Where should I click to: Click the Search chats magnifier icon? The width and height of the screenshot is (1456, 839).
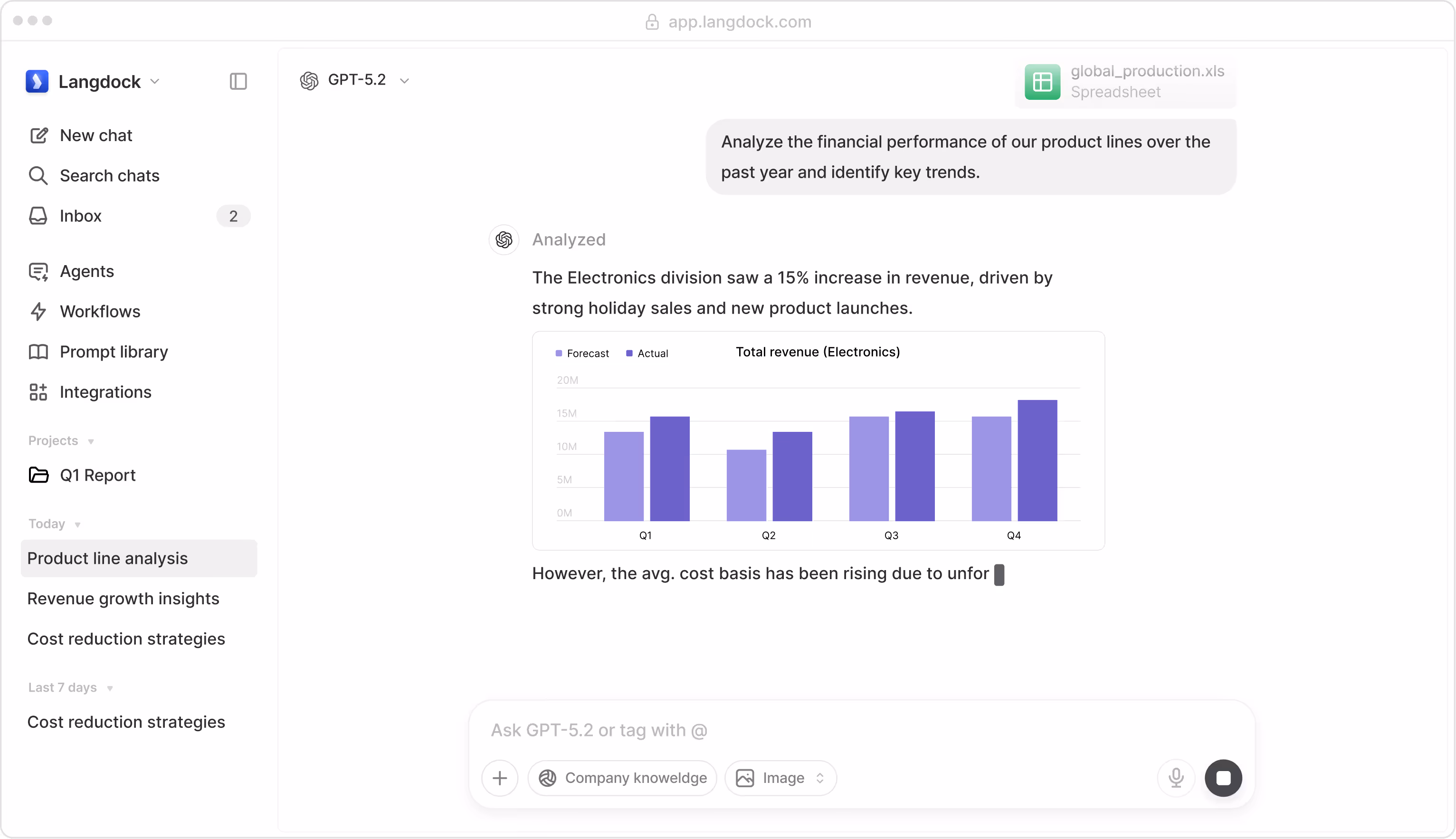[38, 175]
